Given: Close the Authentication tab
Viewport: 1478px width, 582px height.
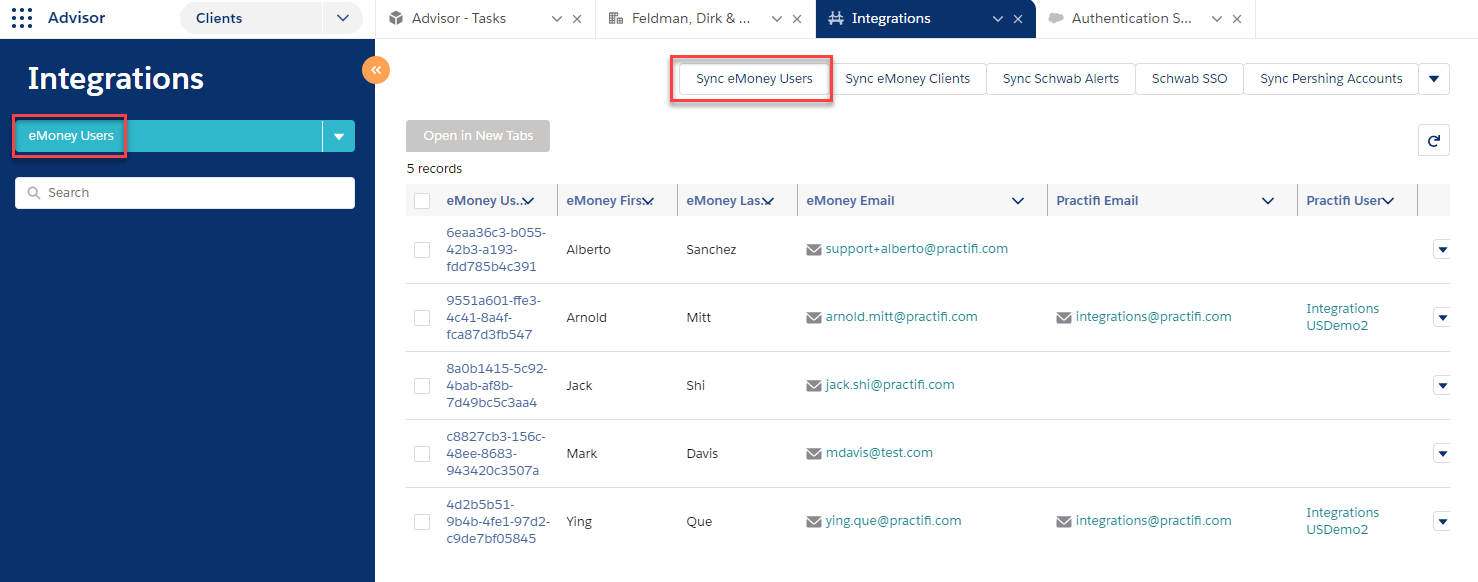Looking at the screenshot, I should point(1237,19).
